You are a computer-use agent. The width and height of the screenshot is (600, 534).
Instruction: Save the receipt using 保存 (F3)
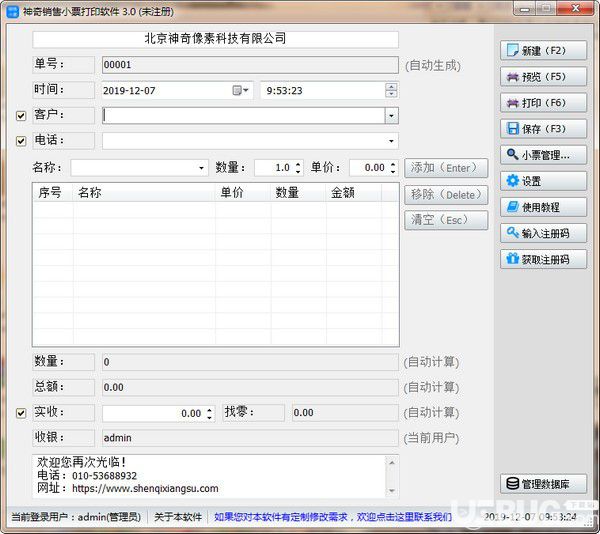point(543,129)
